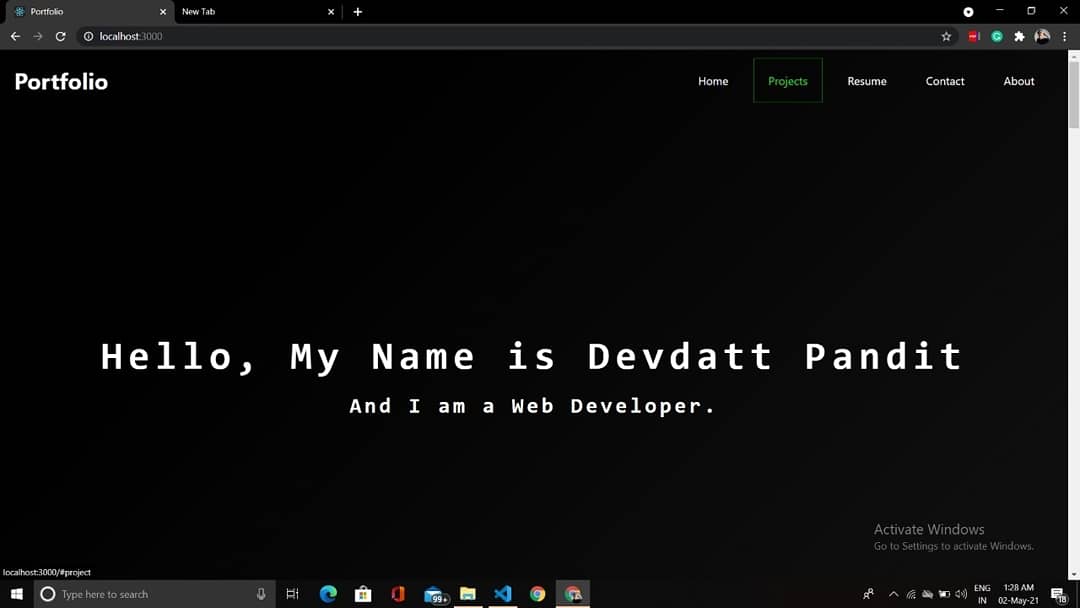
Task: Open the Projects nav link
Action: pos(787,81)
